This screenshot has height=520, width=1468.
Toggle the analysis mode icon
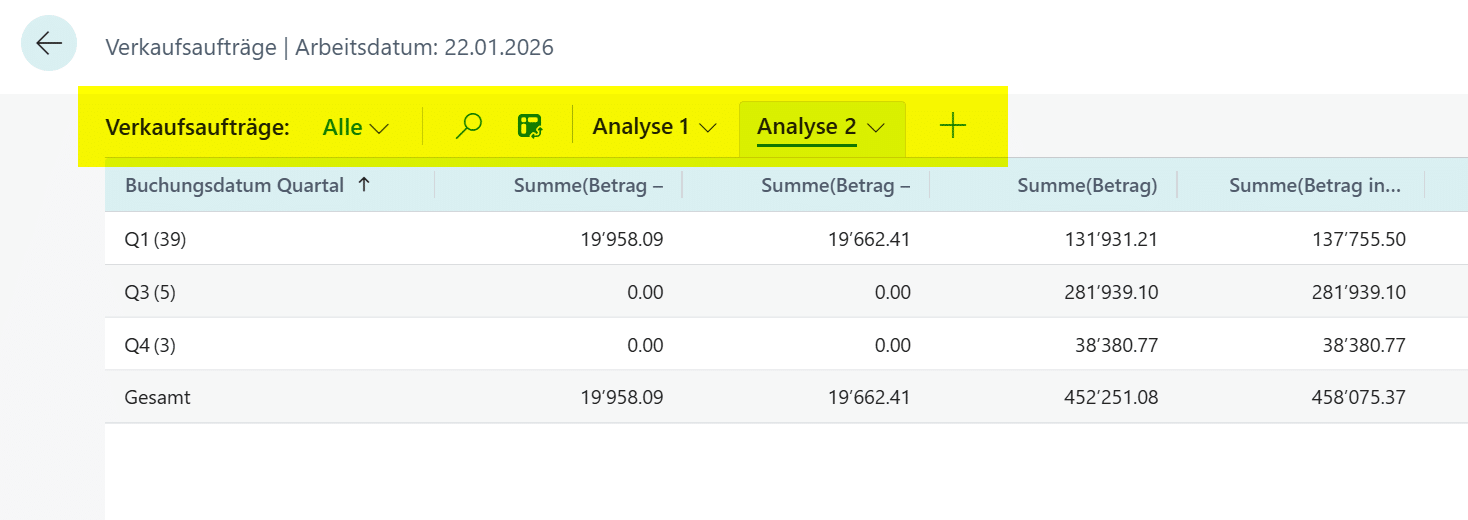point(529,126)
